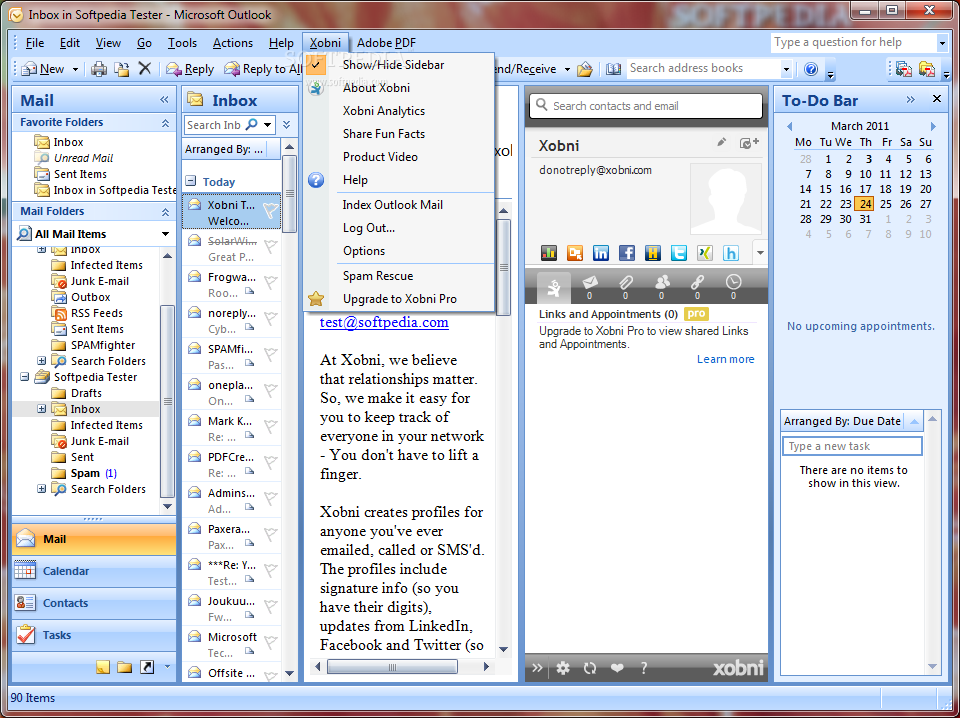Click the Hoovers yellow H icon
The height and width of the screenshot is (718, 960).
(653, 252)
